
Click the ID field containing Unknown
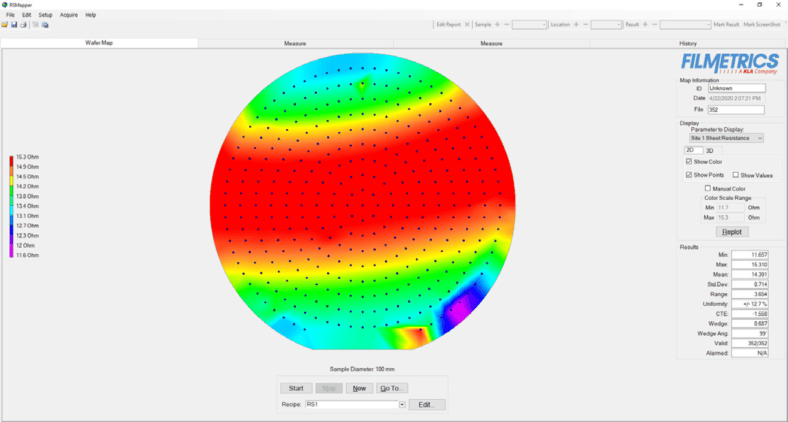[736, 88]
